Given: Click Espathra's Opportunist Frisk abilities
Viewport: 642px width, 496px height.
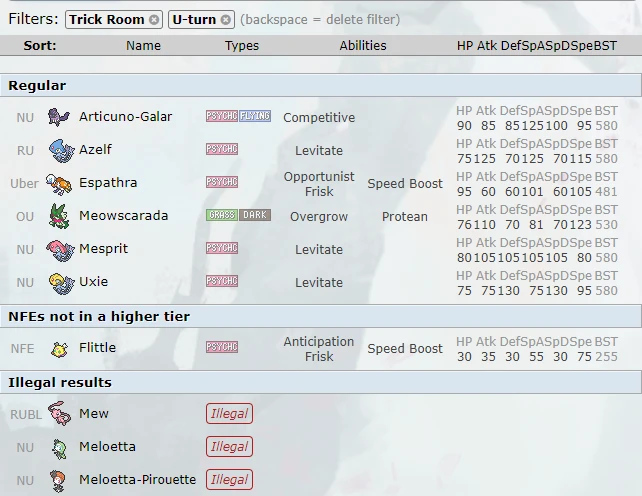Looking at the screenshot, I should click(x=319, y=184).
